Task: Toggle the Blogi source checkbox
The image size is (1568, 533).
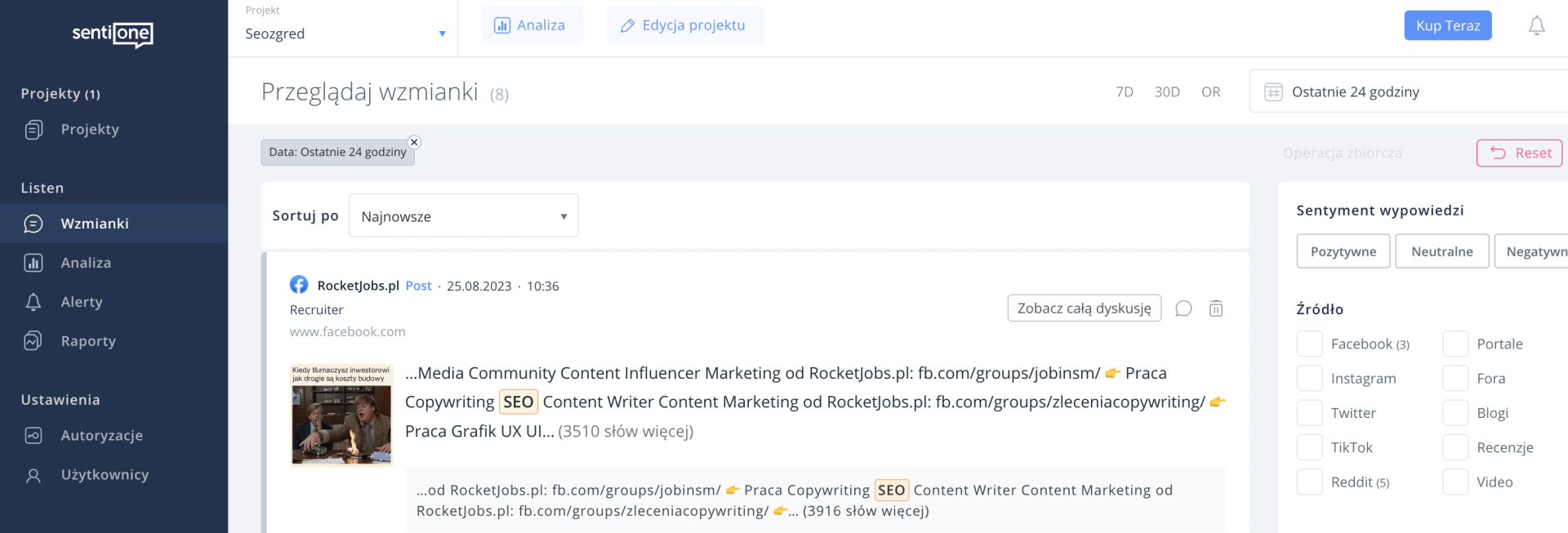Action: pos(1455,413)
